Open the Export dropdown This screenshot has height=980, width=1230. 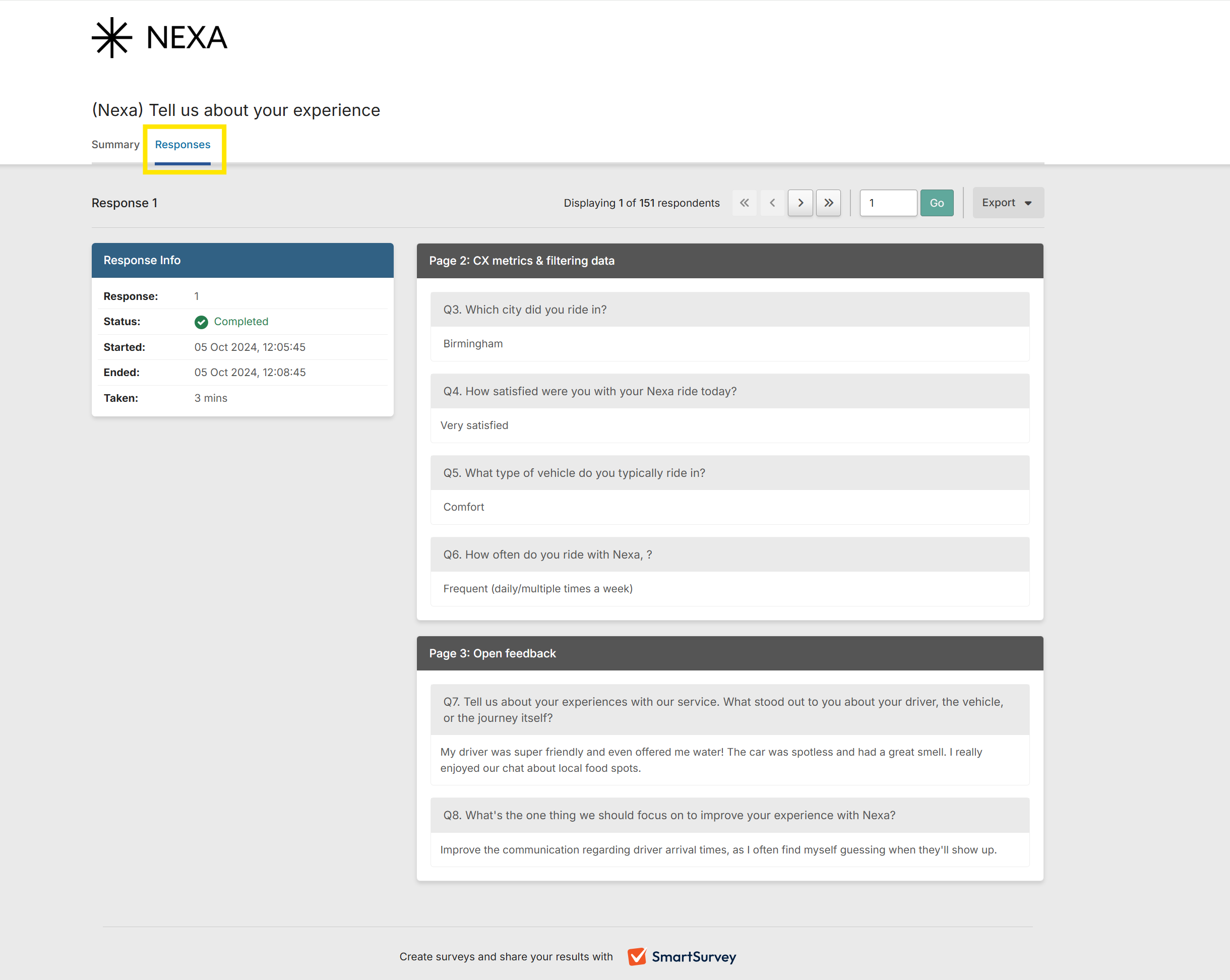(x=1008, y=203)
